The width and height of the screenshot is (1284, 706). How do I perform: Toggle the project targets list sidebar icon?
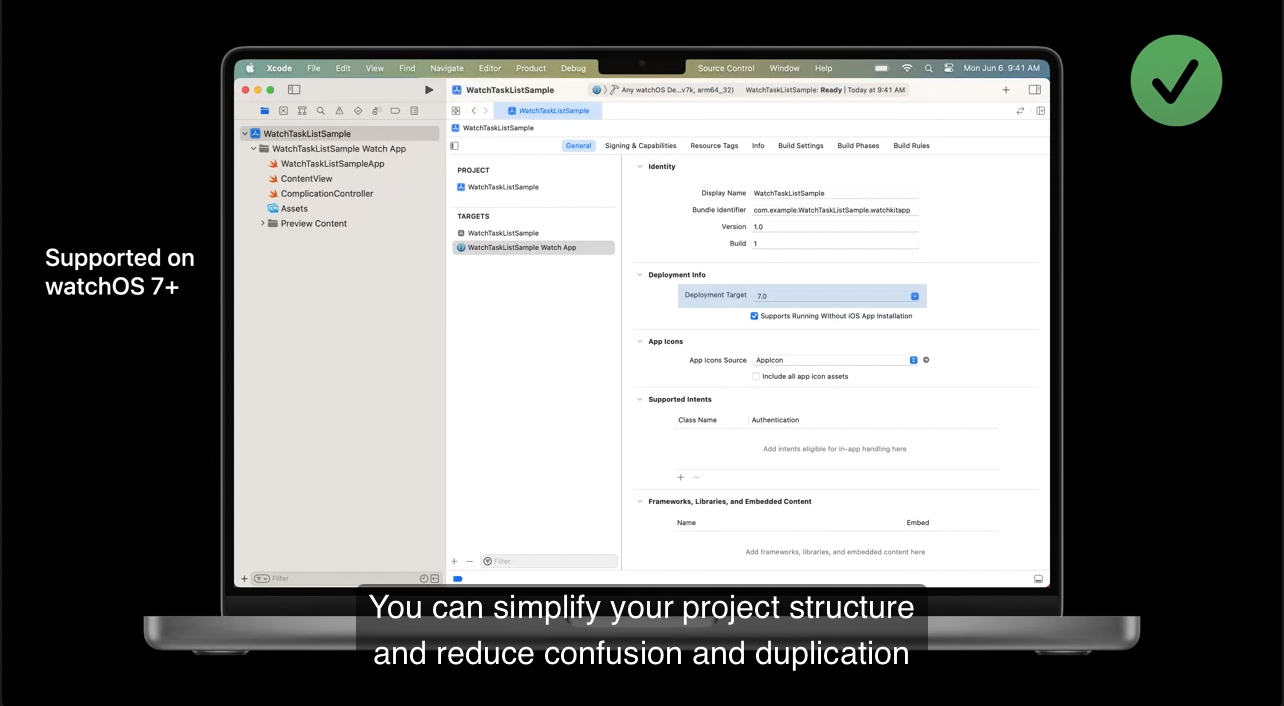[x=454, y=146]
